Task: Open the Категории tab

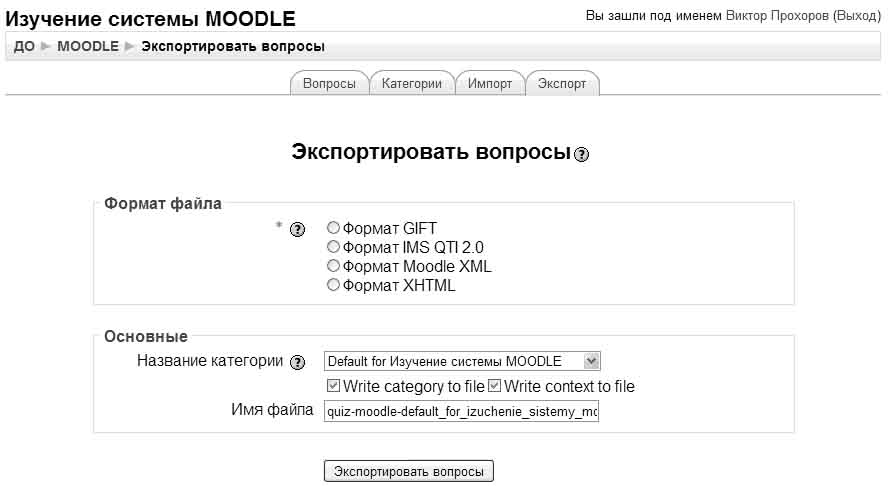Action: pyautogui.click(x=411, y=84)
